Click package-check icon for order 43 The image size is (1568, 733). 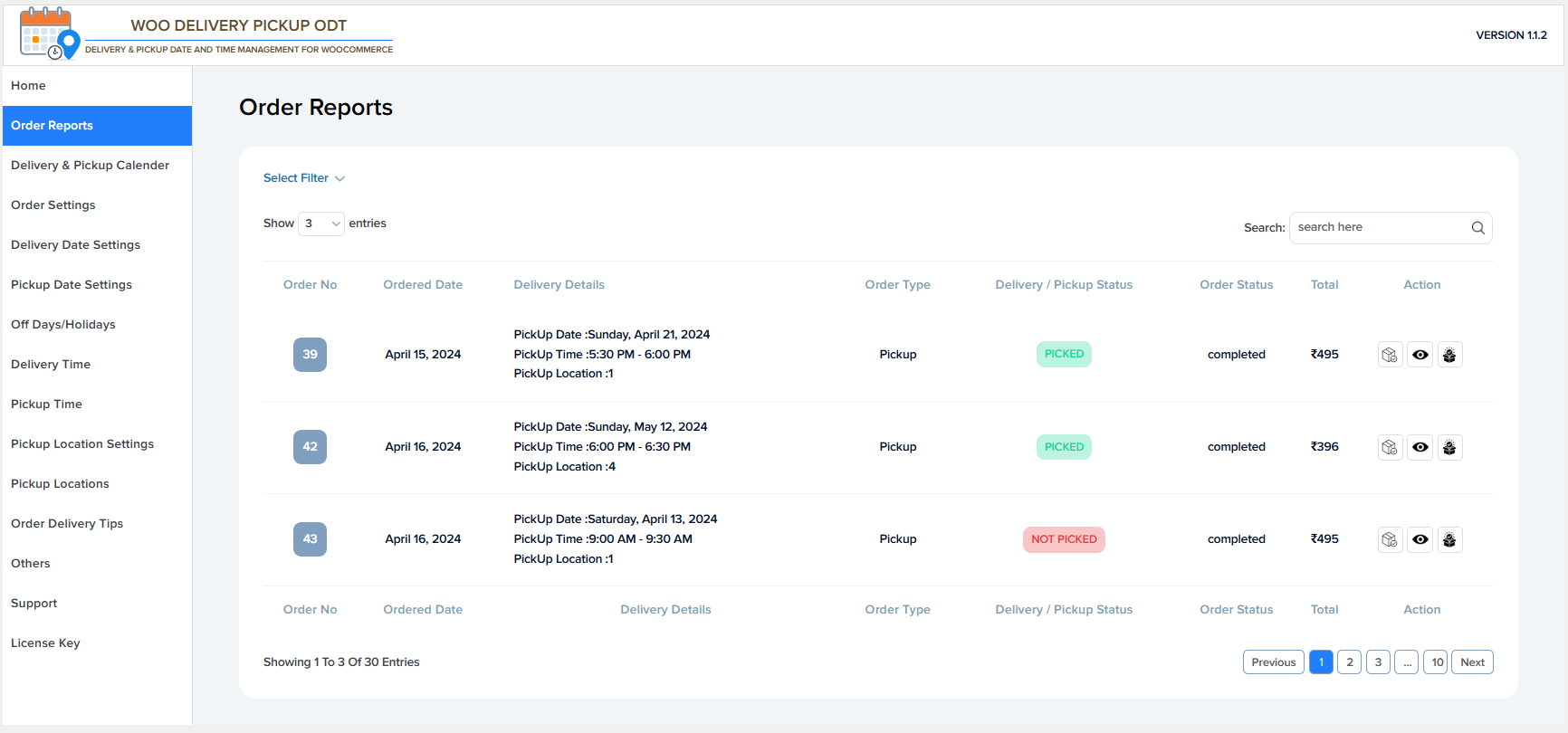[1390, 539]
